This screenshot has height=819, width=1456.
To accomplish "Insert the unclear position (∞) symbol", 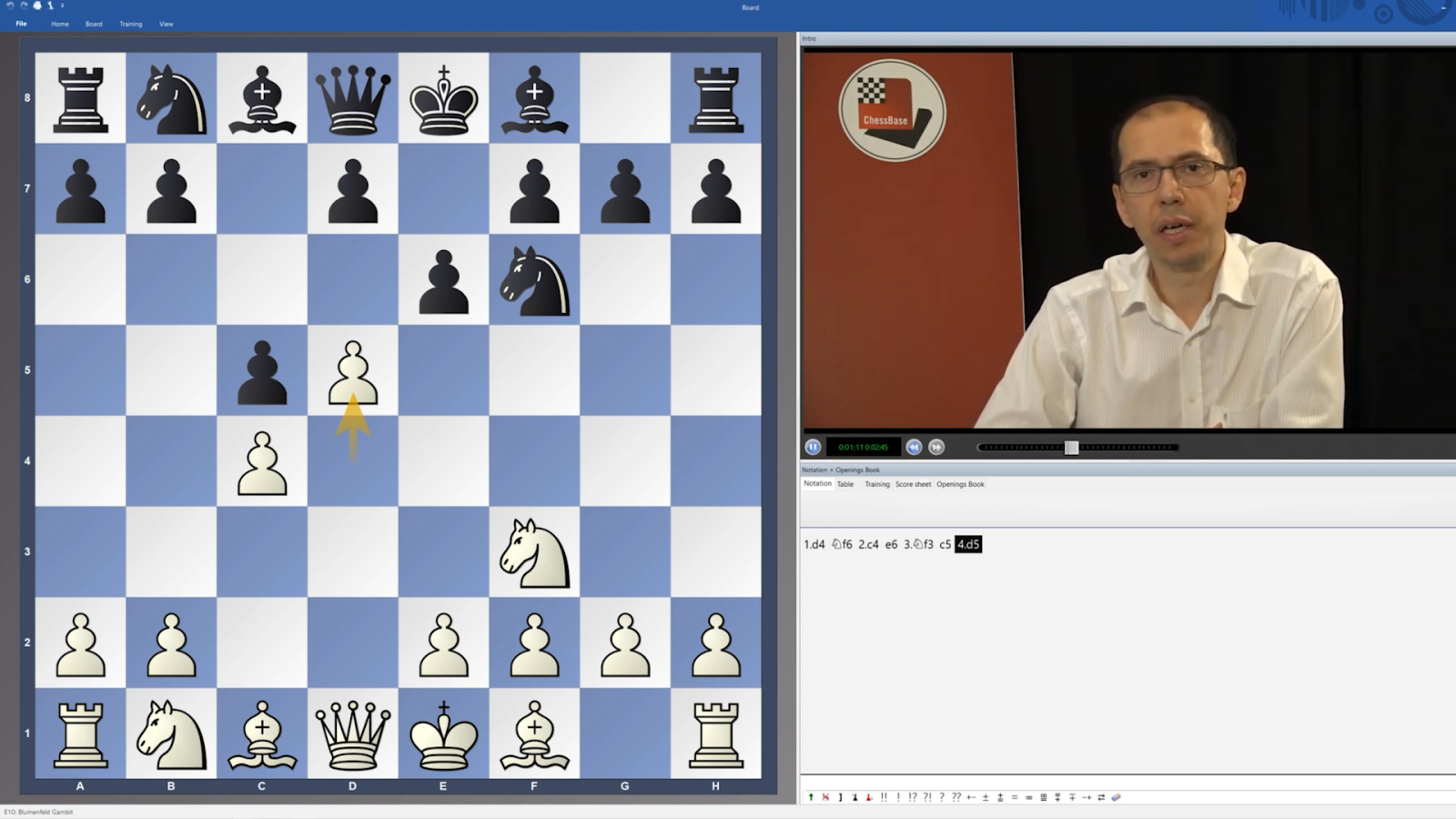I will 1029,797.
